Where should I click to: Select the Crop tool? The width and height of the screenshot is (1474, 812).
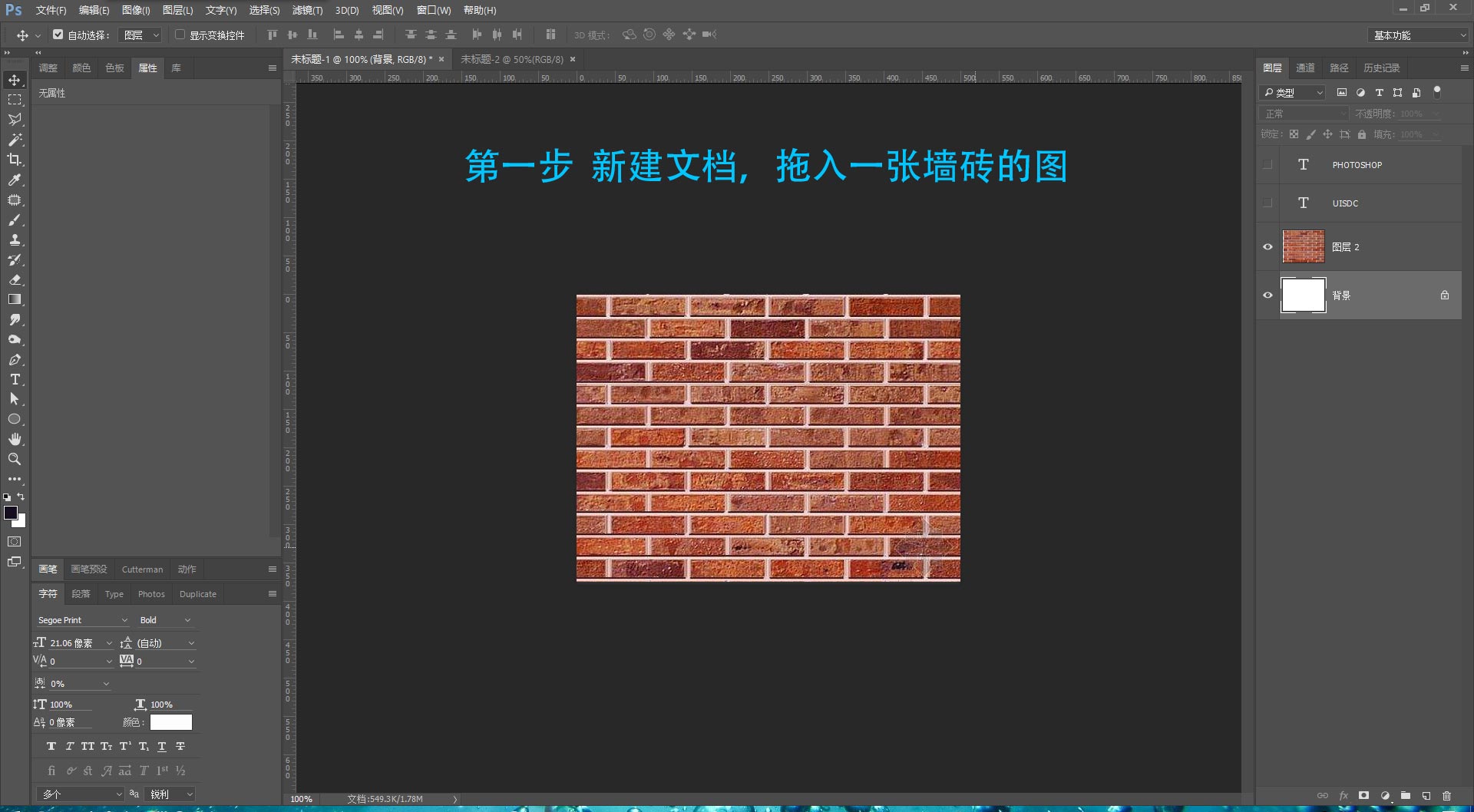click(x=15, y=160)
